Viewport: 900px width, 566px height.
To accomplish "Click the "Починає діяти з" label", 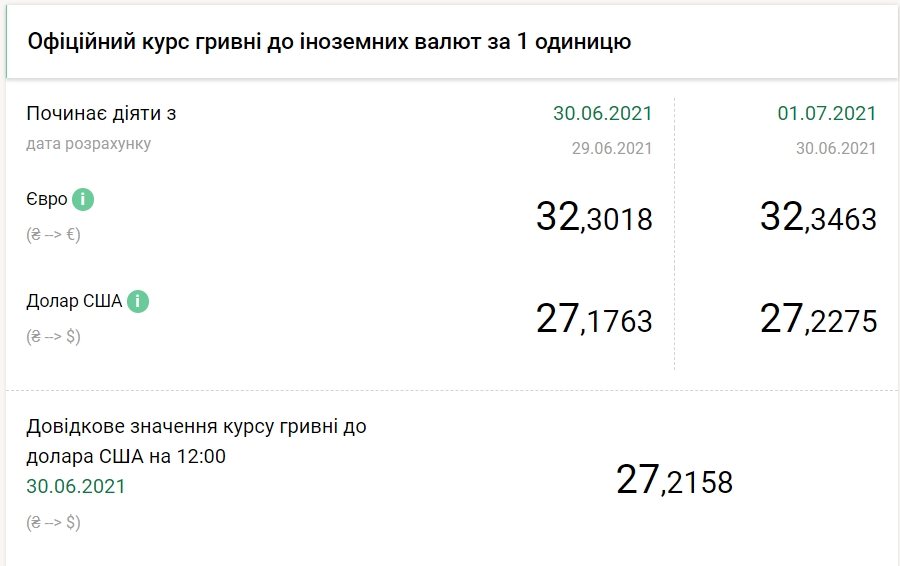I will tap(101, 113).
